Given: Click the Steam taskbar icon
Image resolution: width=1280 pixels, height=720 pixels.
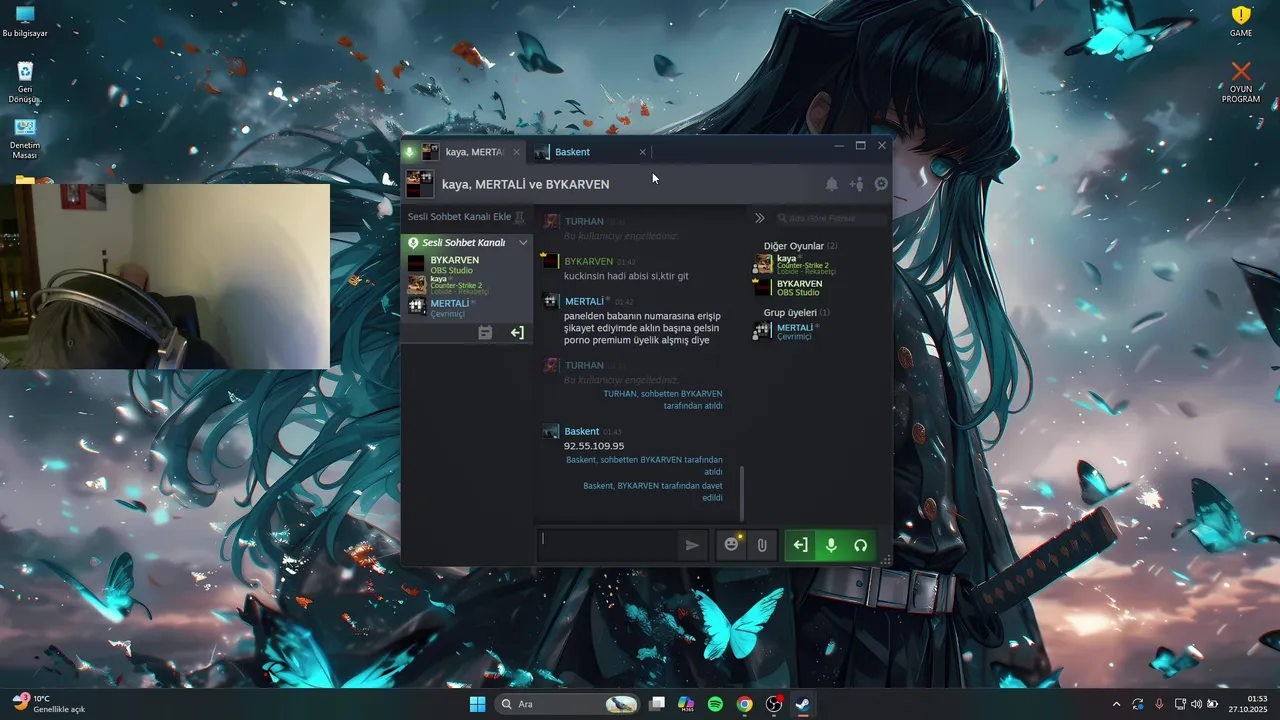Looking at the screenshot, I should [x=803, y=704].
